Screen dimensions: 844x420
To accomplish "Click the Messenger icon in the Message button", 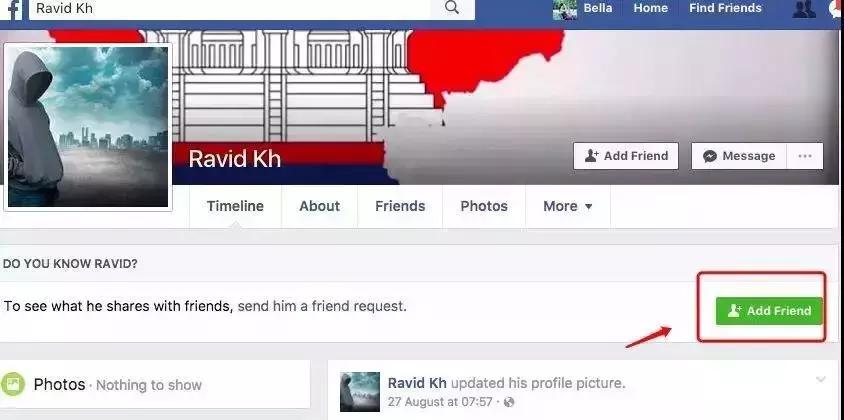I will point(710,156).
